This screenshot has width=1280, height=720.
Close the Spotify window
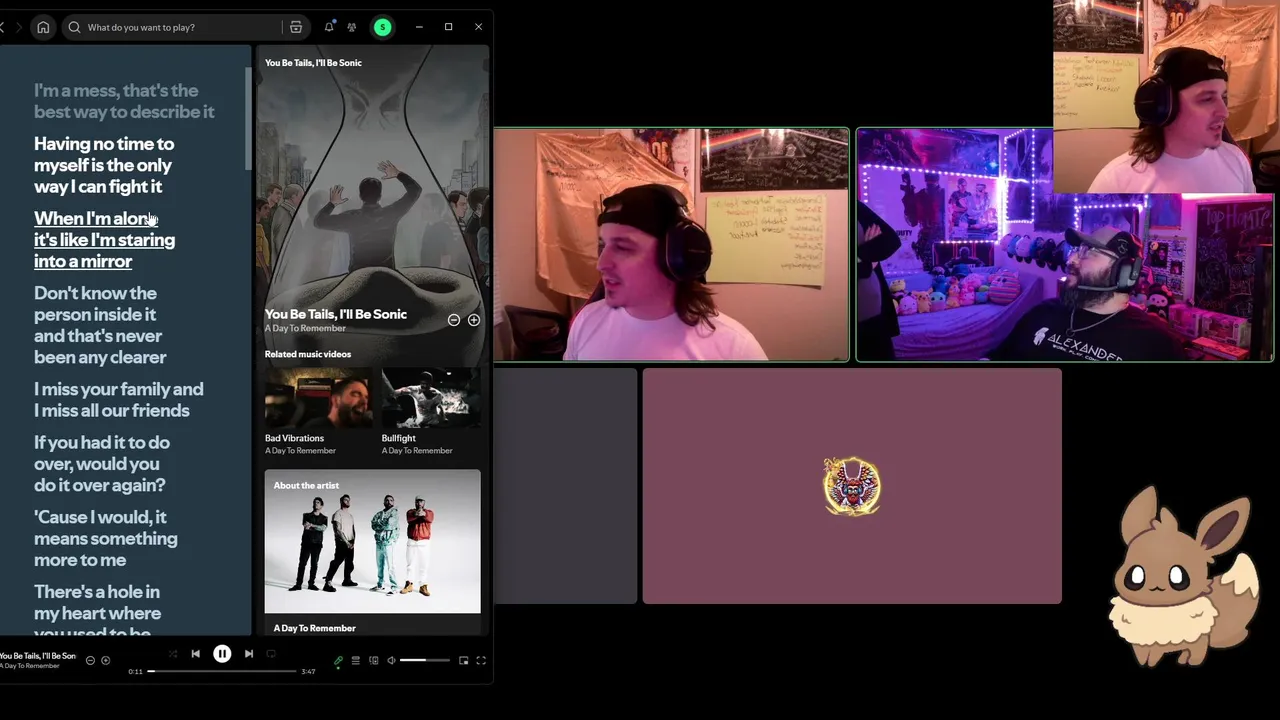click(x=479, y=27)
